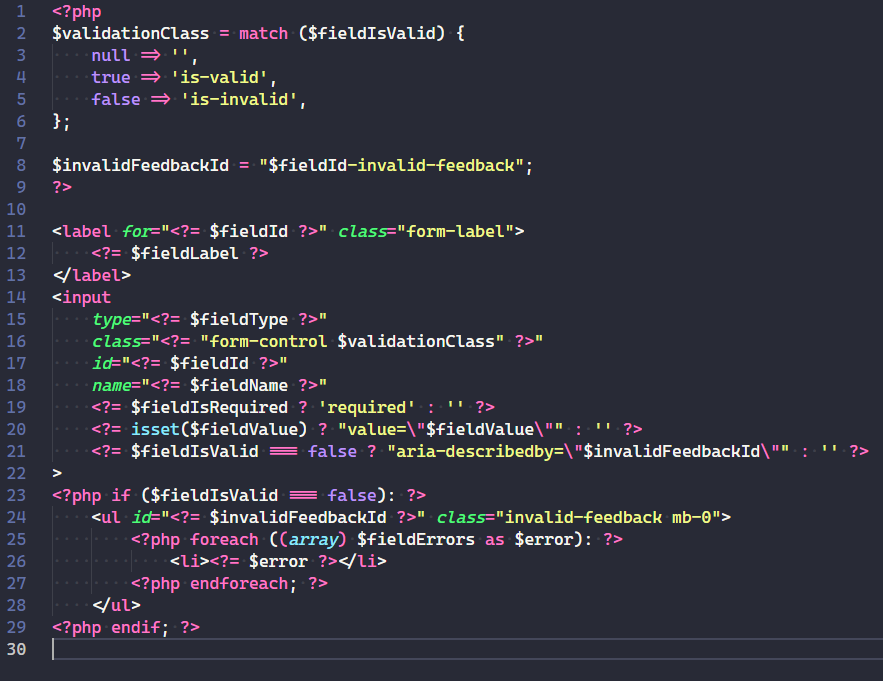
Task: Place cursor on empty line 30
Action: [467, 649]
